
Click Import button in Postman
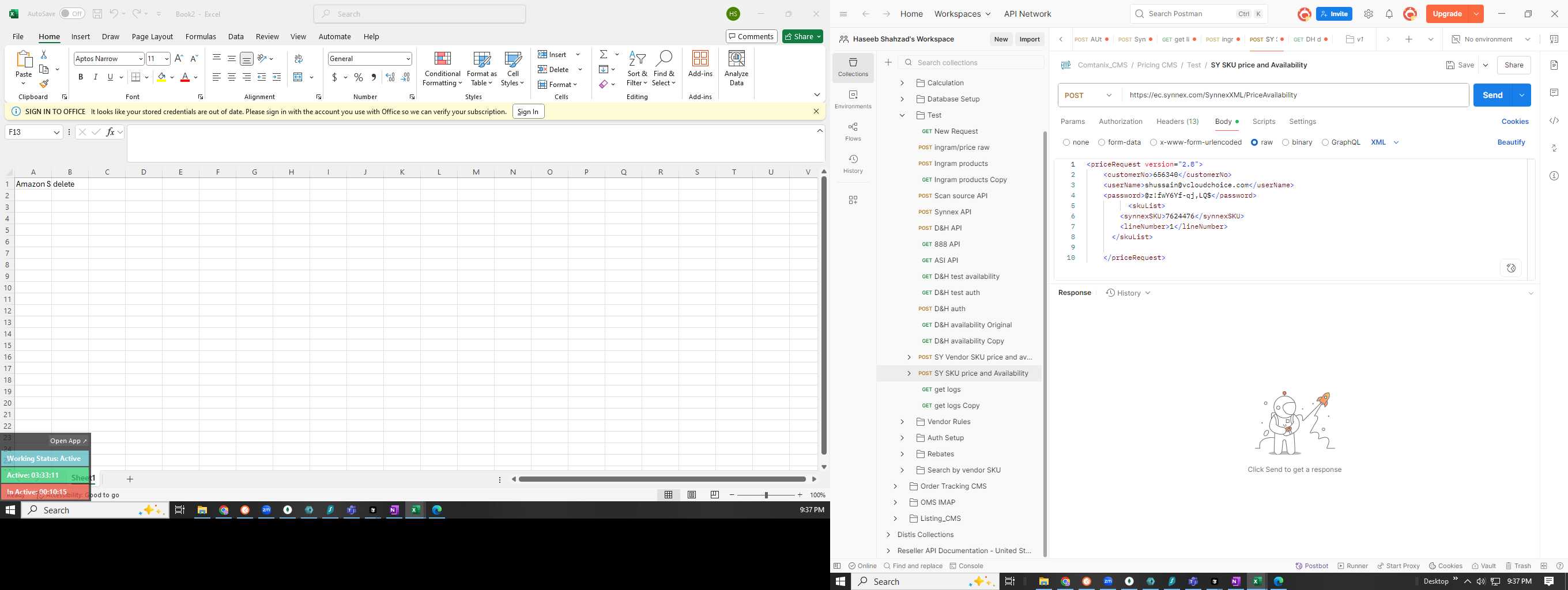1030,39
